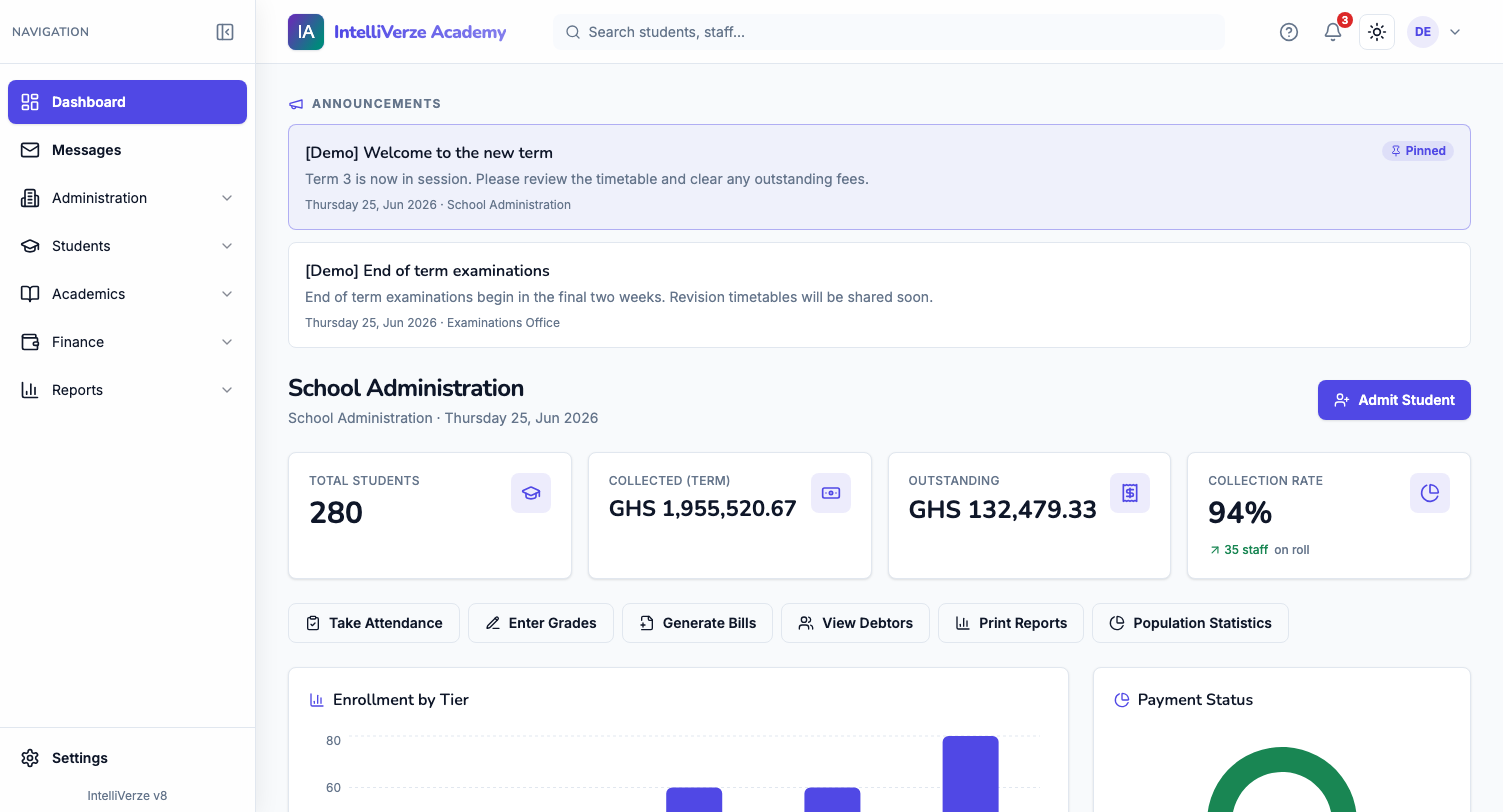Click the Total Students graduation cap icon

531,493
